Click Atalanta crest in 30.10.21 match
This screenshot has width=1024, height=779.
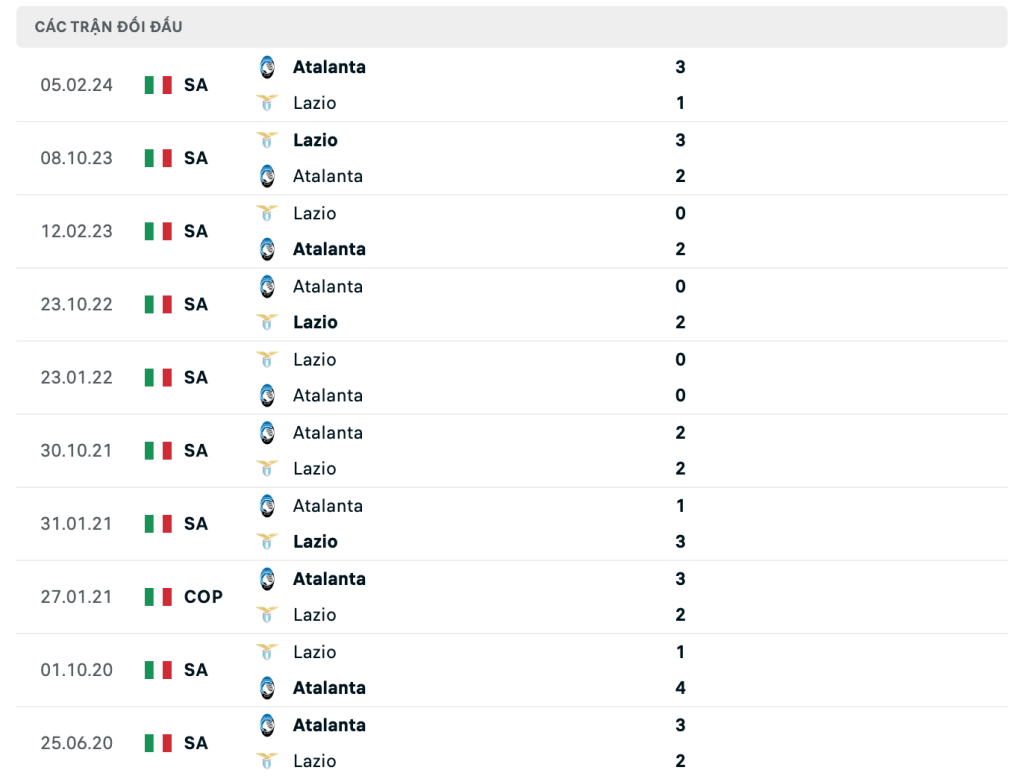(267, 432)
